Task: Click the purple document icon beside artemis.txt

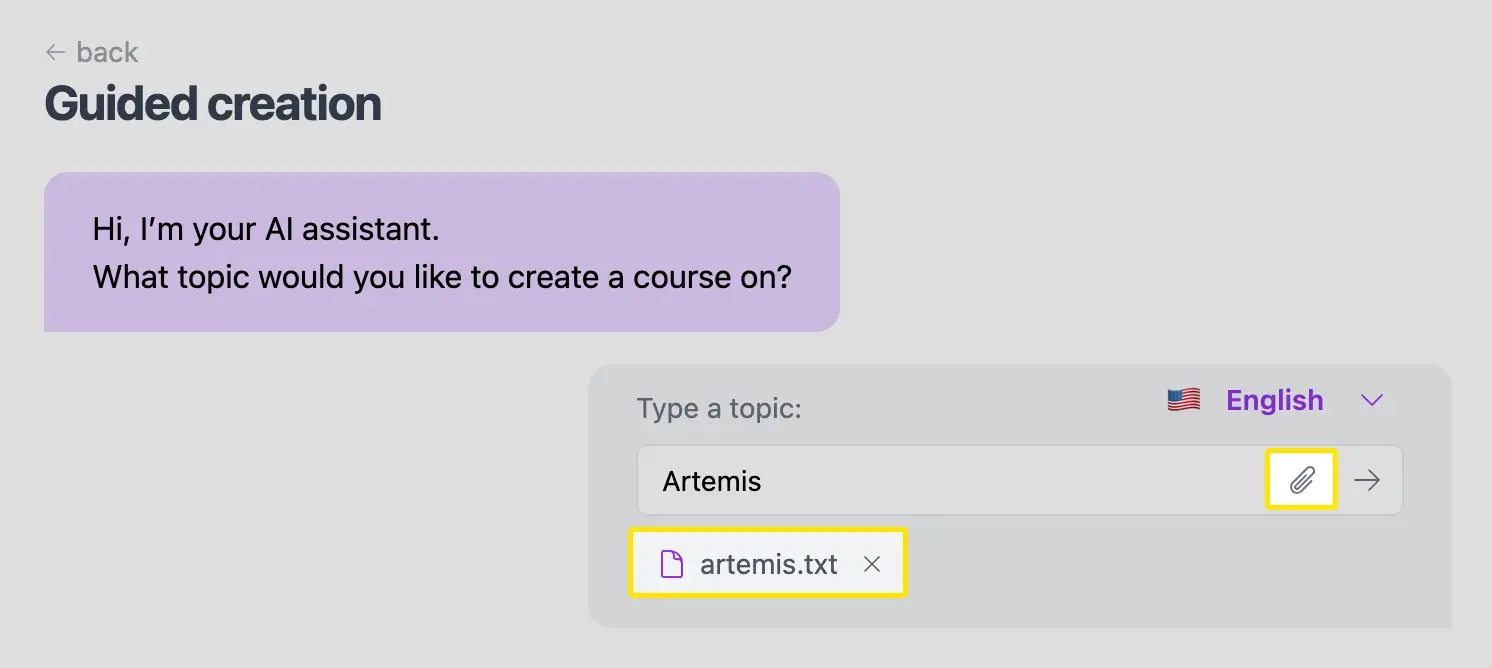Action: click(x=674, y=563)
